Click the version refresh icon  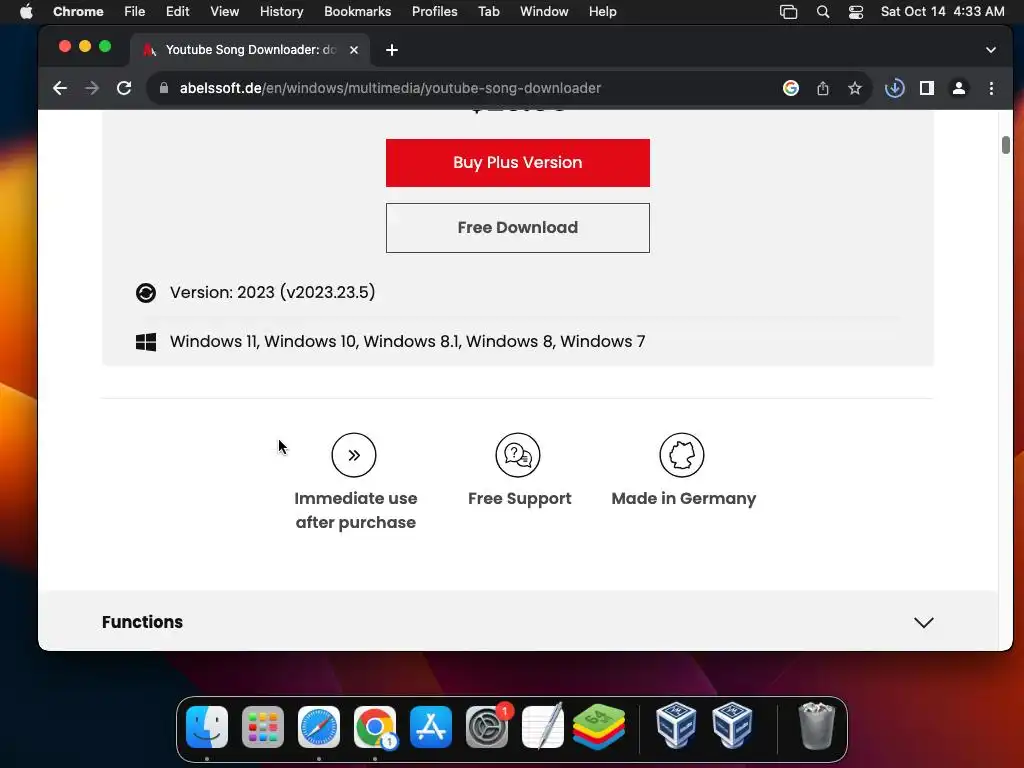146,293
